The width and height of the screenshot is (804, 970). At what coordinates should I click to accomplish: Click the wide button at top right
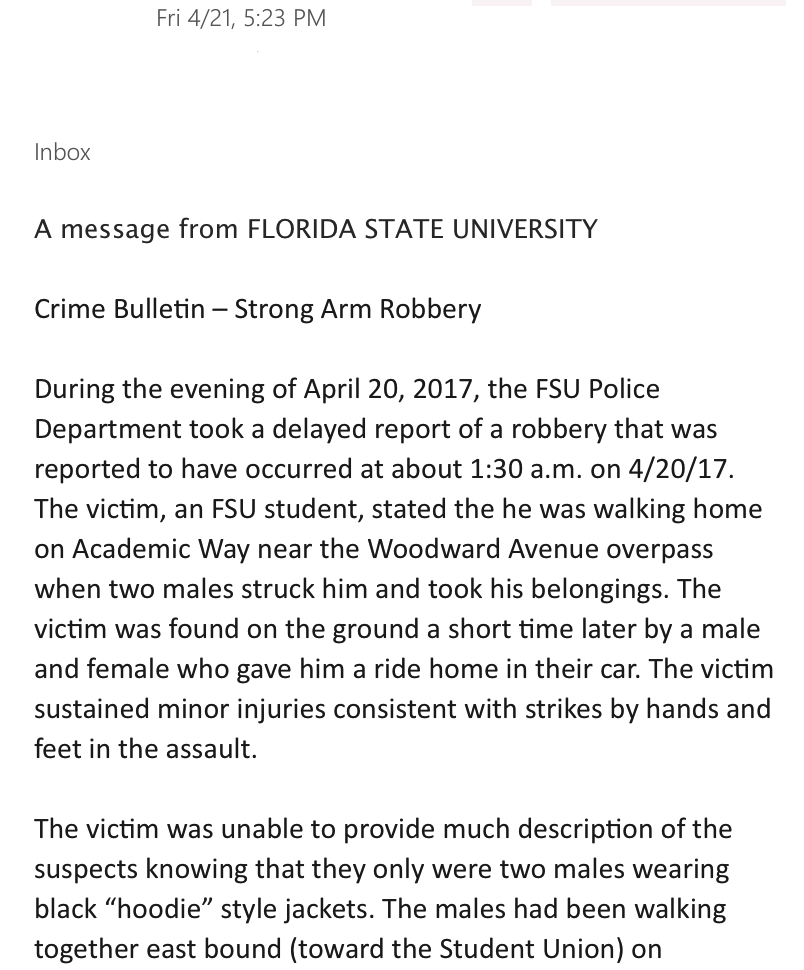pyautogui.click(x=667, y=3)
